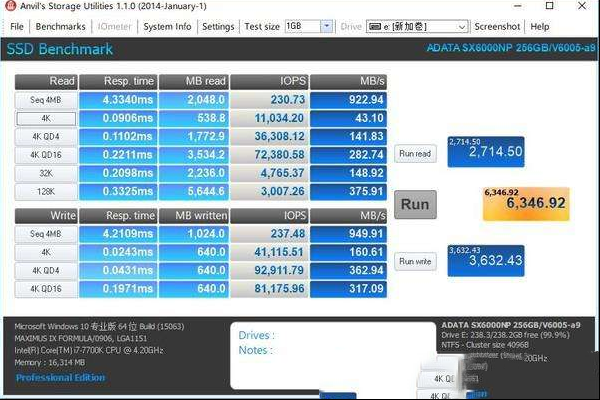Screen dimensions: 600x400
Task: Click the Anvil's Storage Utilities app icon
Action: pos(11,5)
